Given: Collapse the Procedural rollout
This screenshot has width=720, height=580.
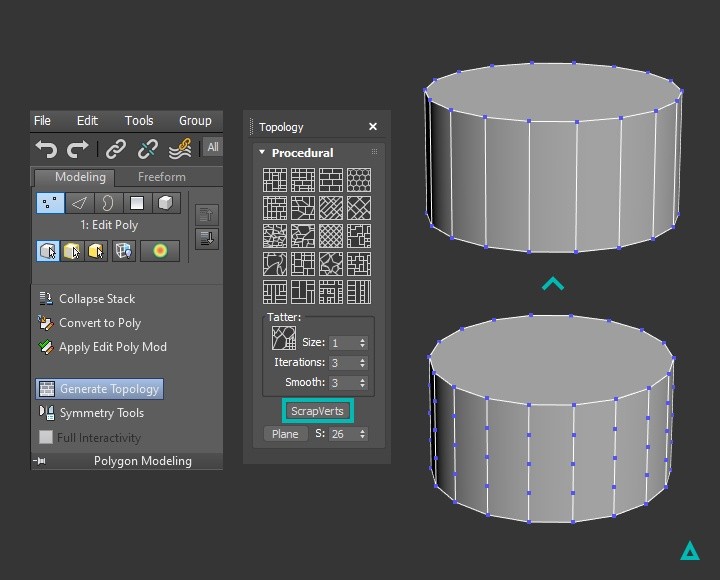Looking at the screenshot, I should coord(262,153).
